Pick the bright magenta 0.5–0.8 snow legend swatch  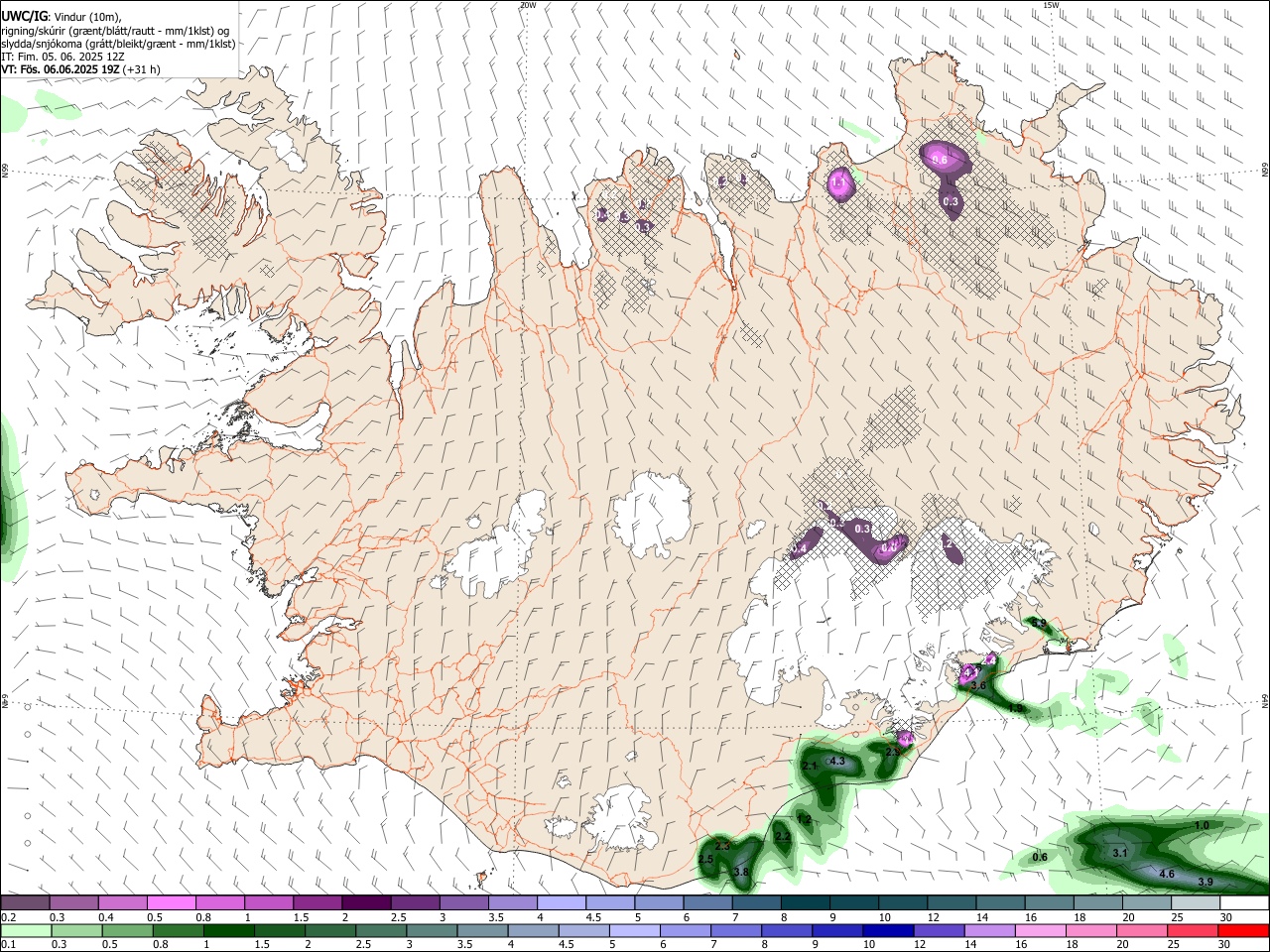click(171, 903)
